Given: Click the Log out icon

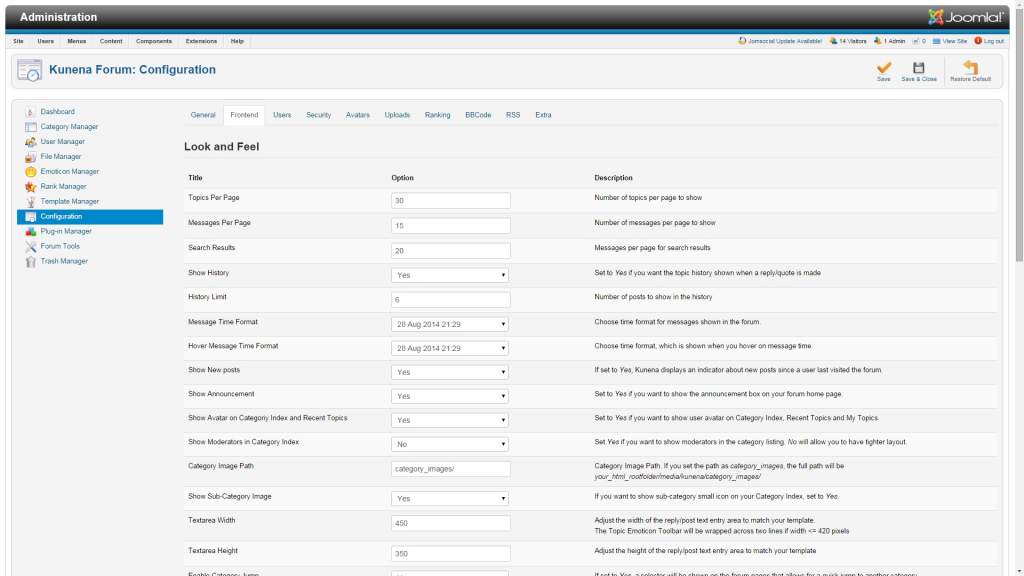Looking at the screenshot, I should 978,40.
